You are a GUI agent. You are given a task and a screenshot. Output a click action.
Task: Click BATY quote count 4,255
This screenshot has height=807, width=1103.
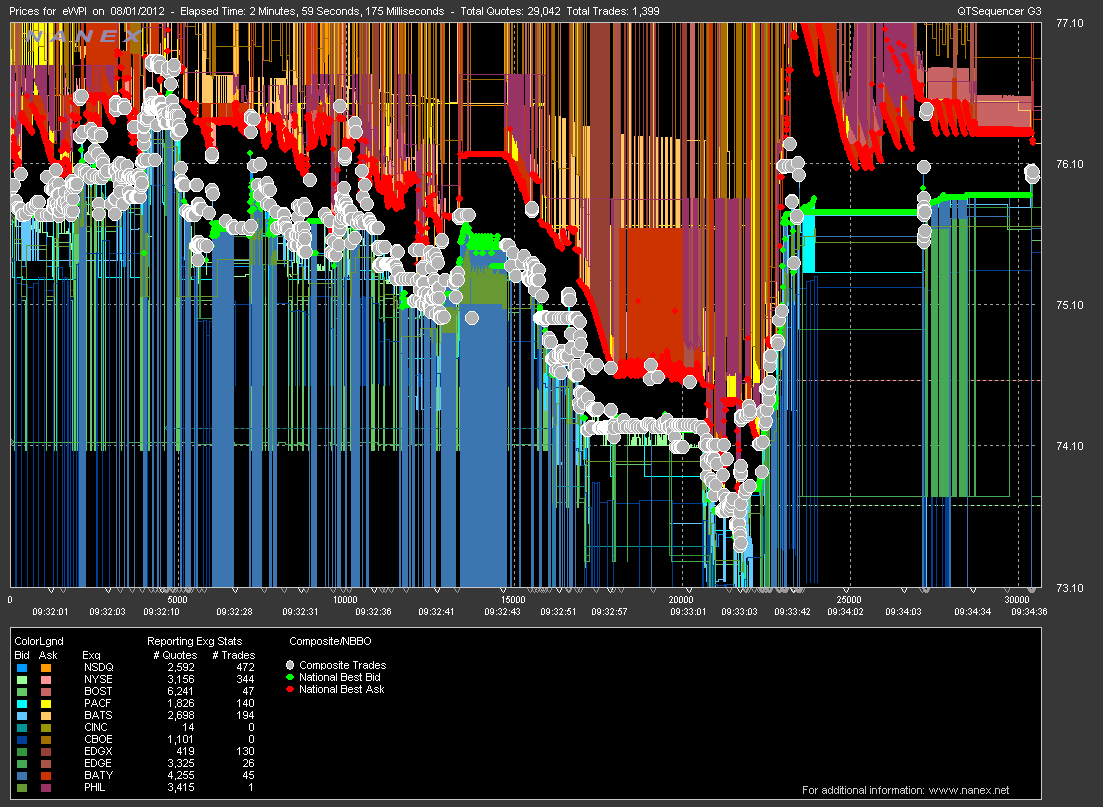point(181,775)
